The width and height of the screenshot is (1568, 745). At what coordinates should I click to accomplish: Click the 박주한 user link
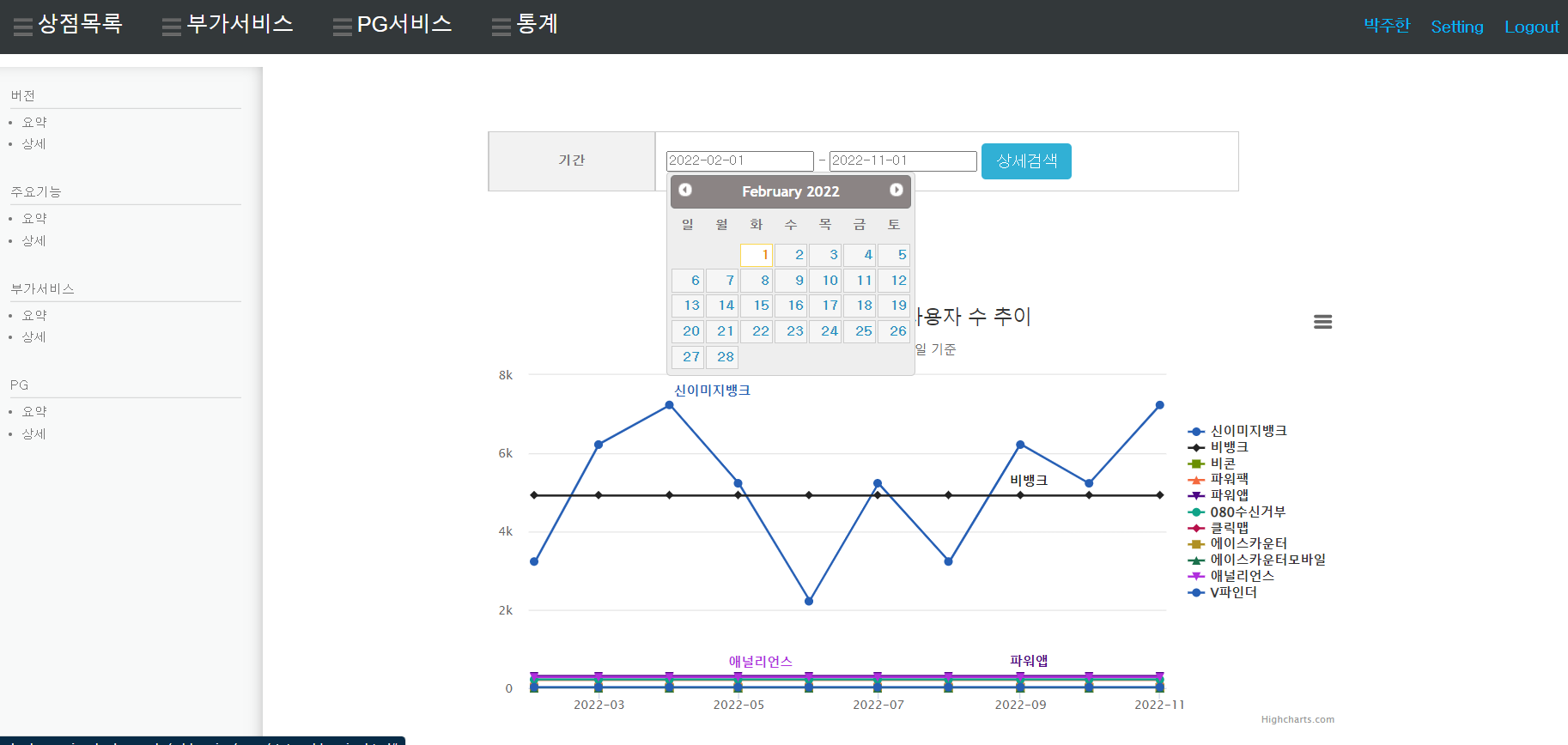pyautogui.click(x=1387, y=26)
